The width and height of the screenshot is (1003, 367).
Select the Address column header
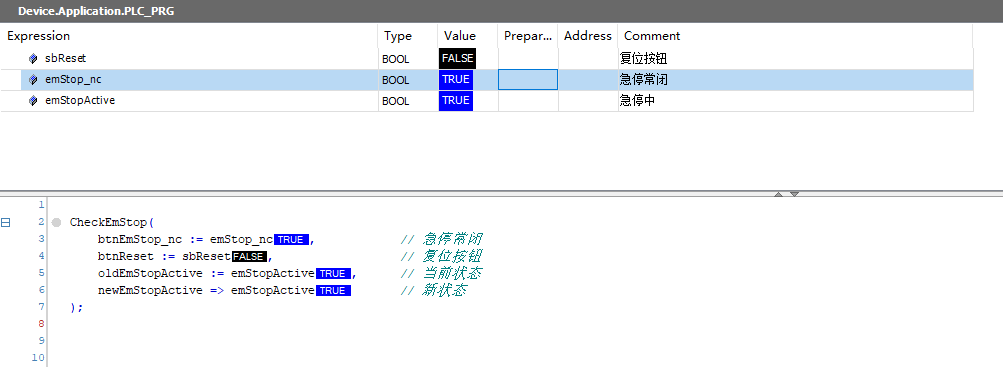588,36
